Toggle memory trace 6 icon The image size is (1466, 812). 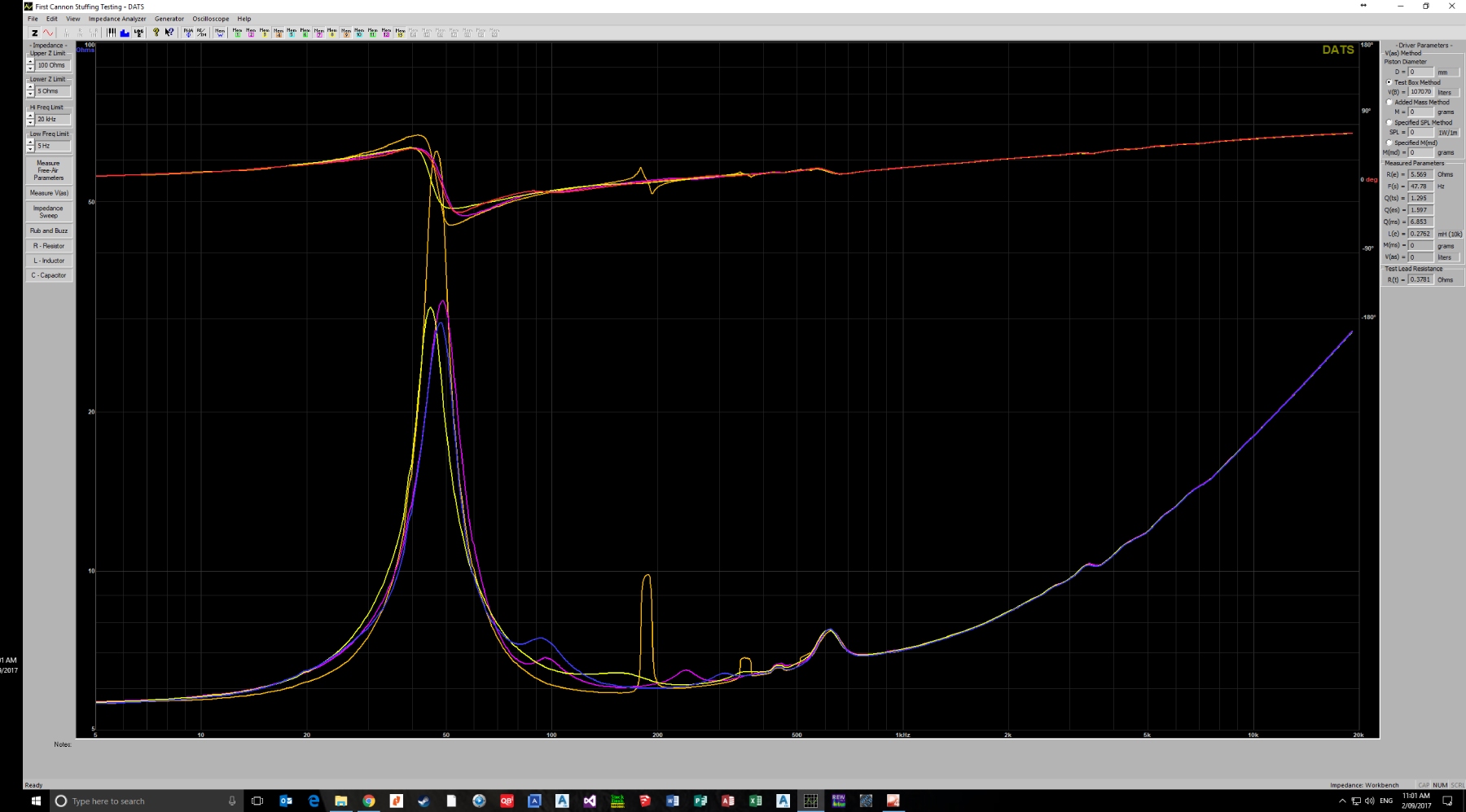[305, 33]
